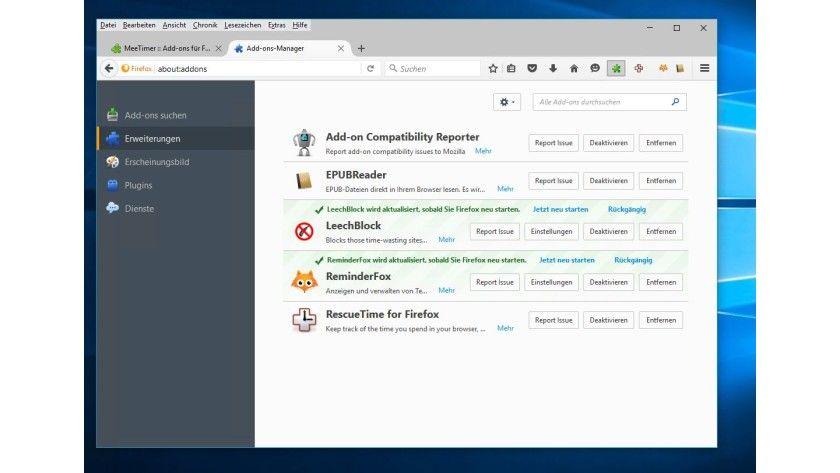Open the Bearbeiten menu

click(x=139, y=25)
